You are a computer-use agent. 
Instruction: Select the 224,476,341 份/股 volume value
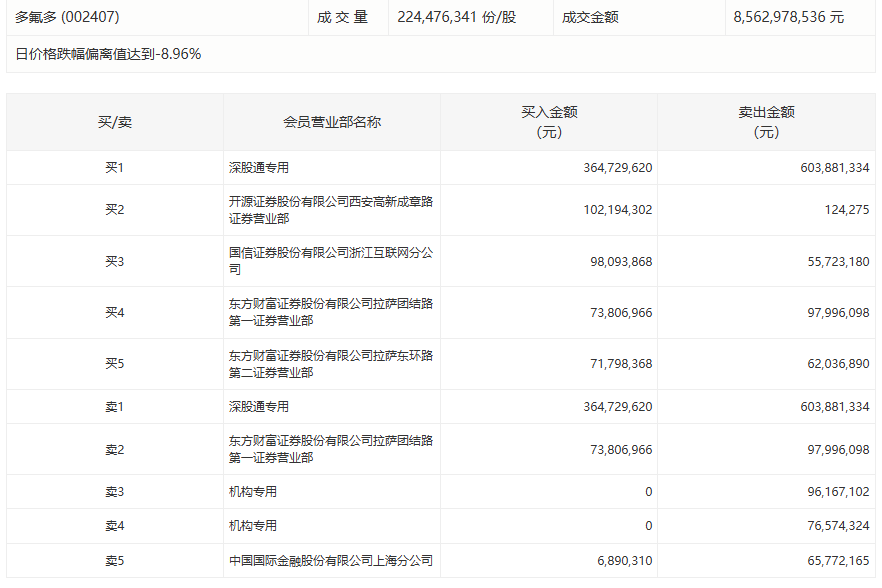click(456, 17)
